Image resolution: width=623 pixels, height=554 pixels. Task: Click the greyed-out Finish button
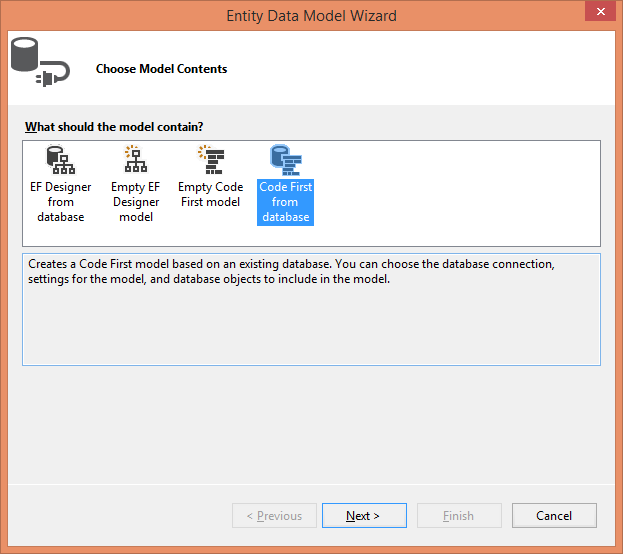coord(459,515)
